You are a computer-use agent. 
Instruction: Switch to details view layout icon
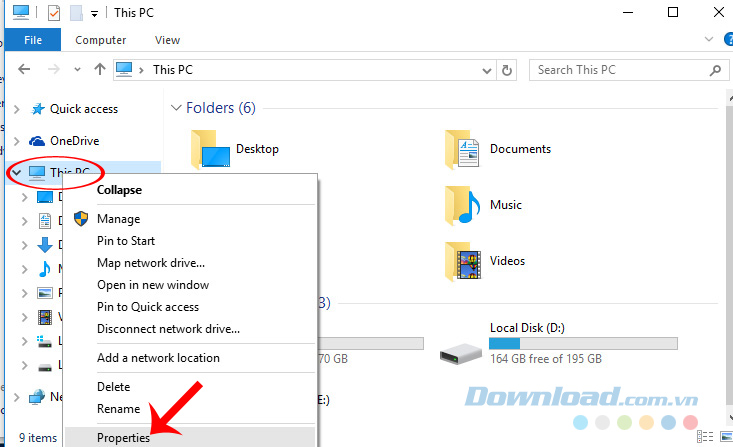pos(704,437)
